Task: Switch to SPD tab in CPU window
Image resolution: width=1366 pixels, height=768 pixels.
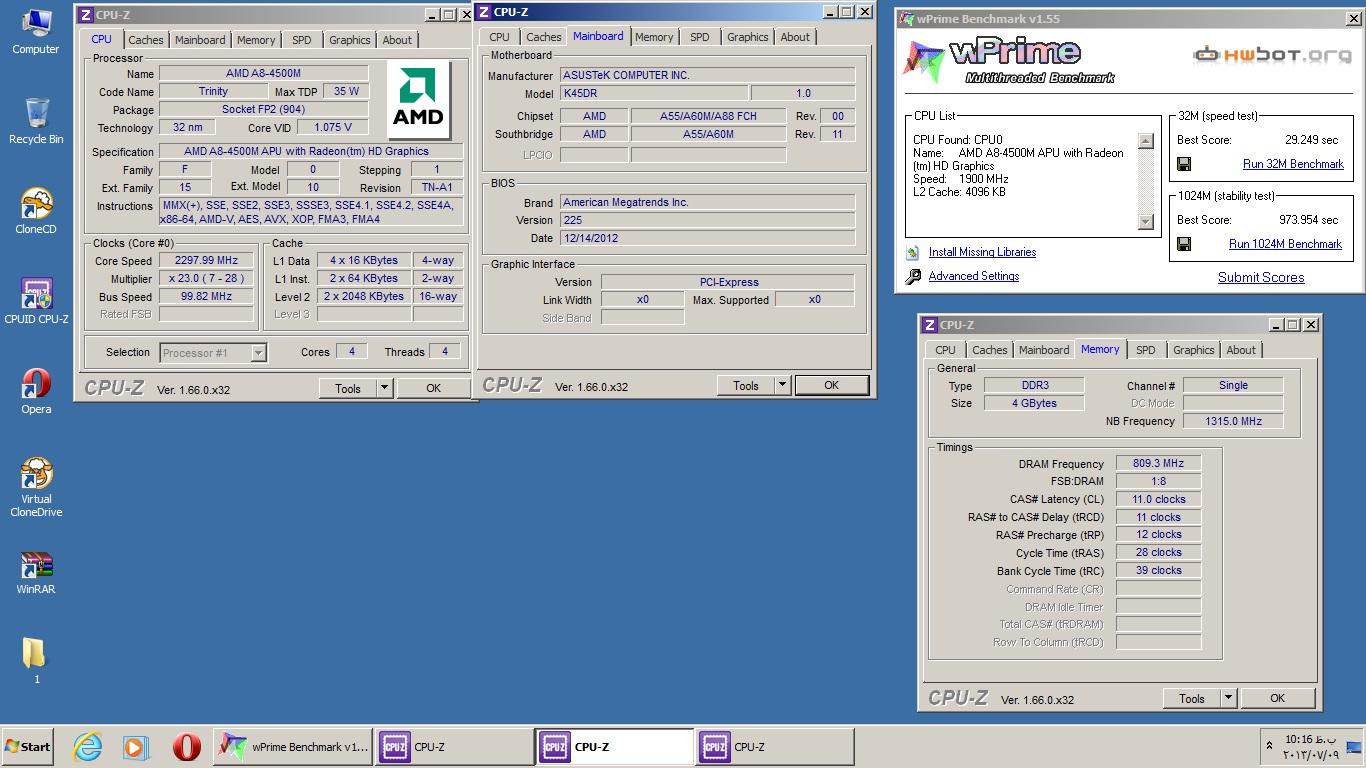Action: pyautogui.click(x=302, y=40)
